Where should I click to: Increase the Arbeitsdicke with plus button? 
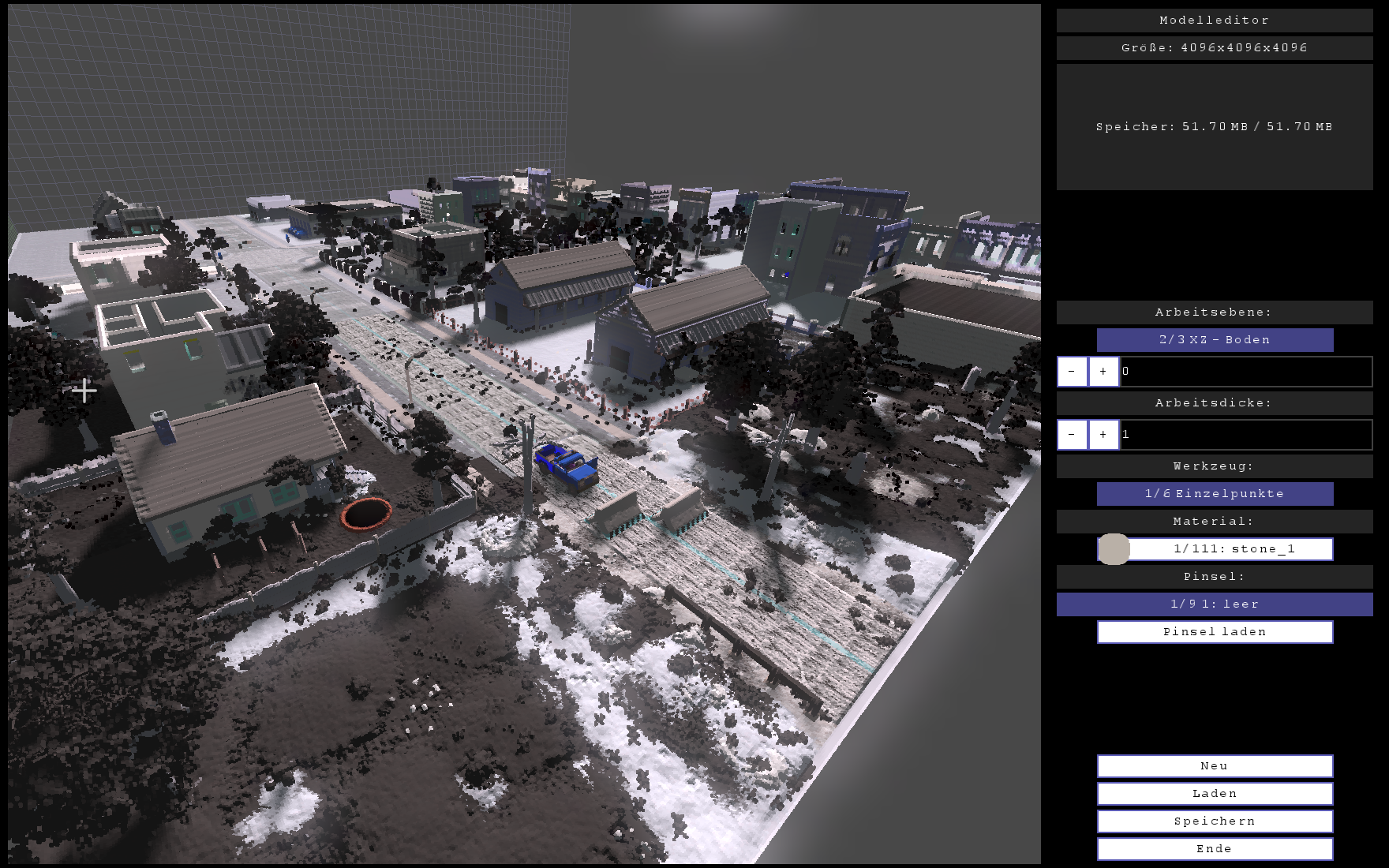pyautogui.click(x=1103, y=435)
